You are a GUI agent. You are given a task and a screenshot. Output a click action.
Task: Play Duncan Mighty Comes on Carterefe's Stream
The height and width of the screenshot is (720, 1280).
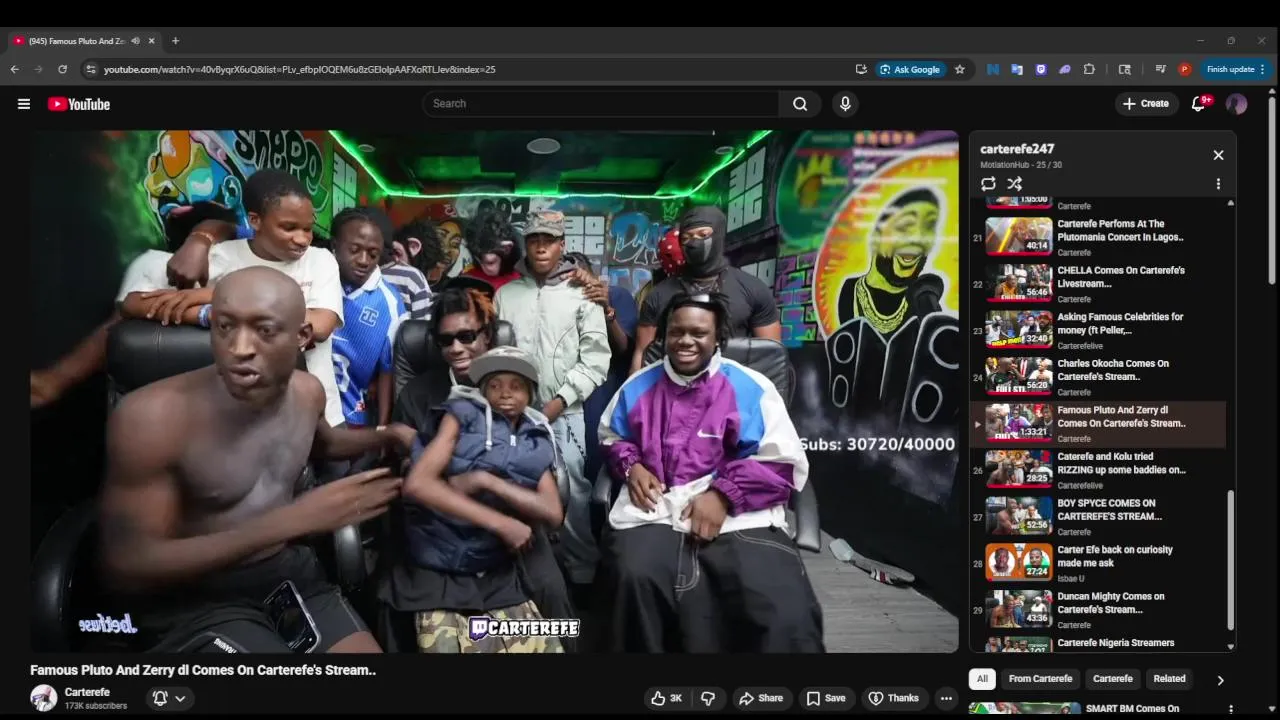(x=1097, y=610)
